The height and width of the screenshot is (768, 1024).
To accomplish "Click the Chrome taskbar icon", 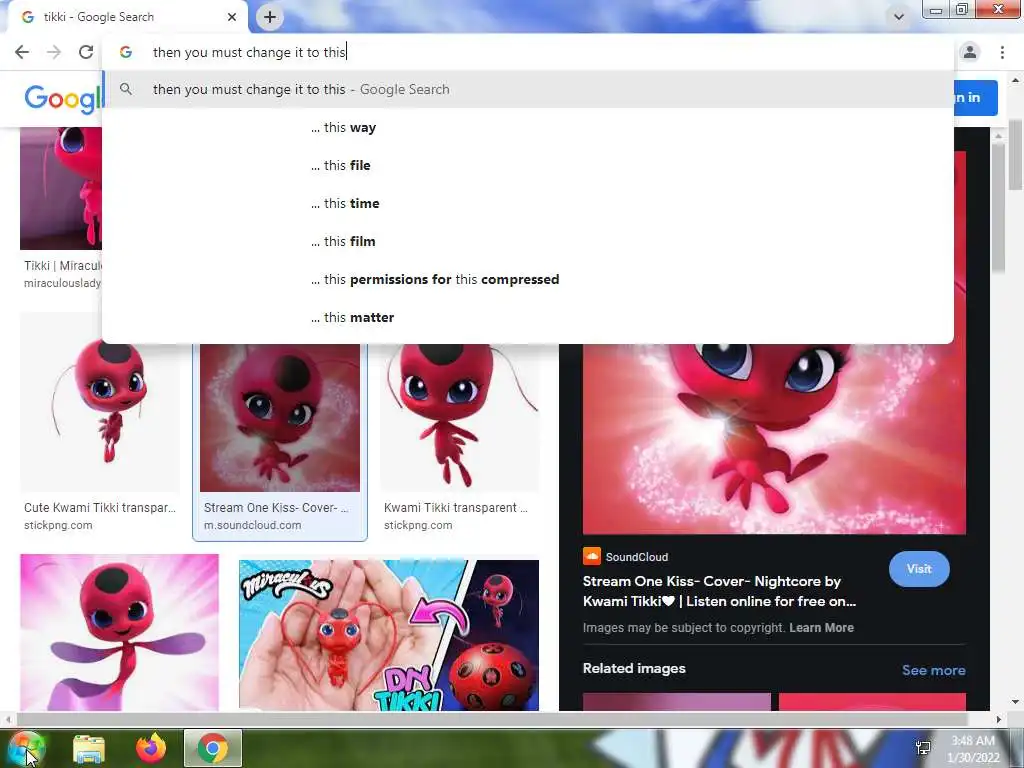I will (213, 748).
